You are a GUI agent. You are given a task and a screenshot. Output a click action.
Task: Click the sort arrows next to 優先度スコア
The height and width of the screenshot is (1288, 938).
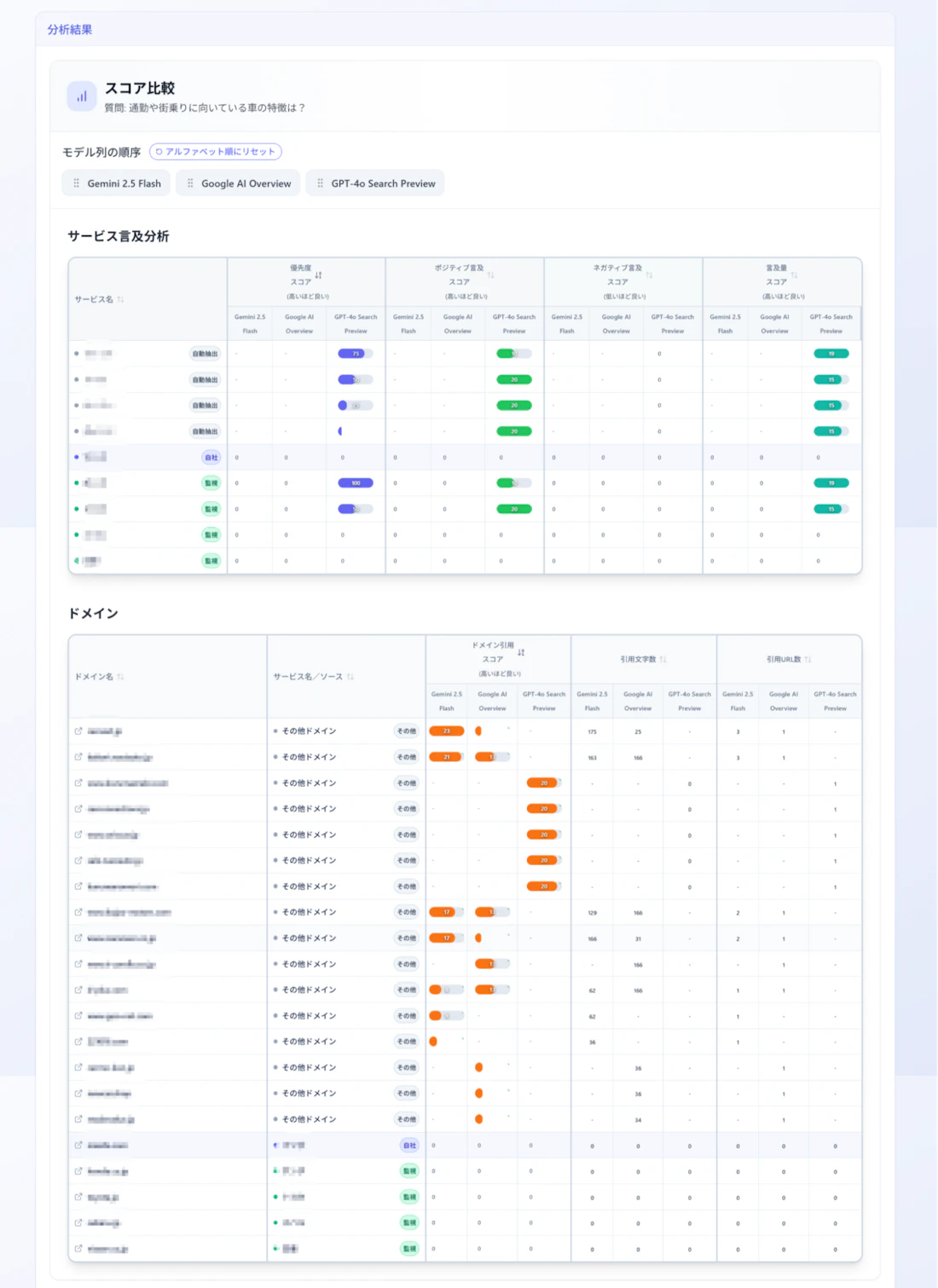pos(318,275)
